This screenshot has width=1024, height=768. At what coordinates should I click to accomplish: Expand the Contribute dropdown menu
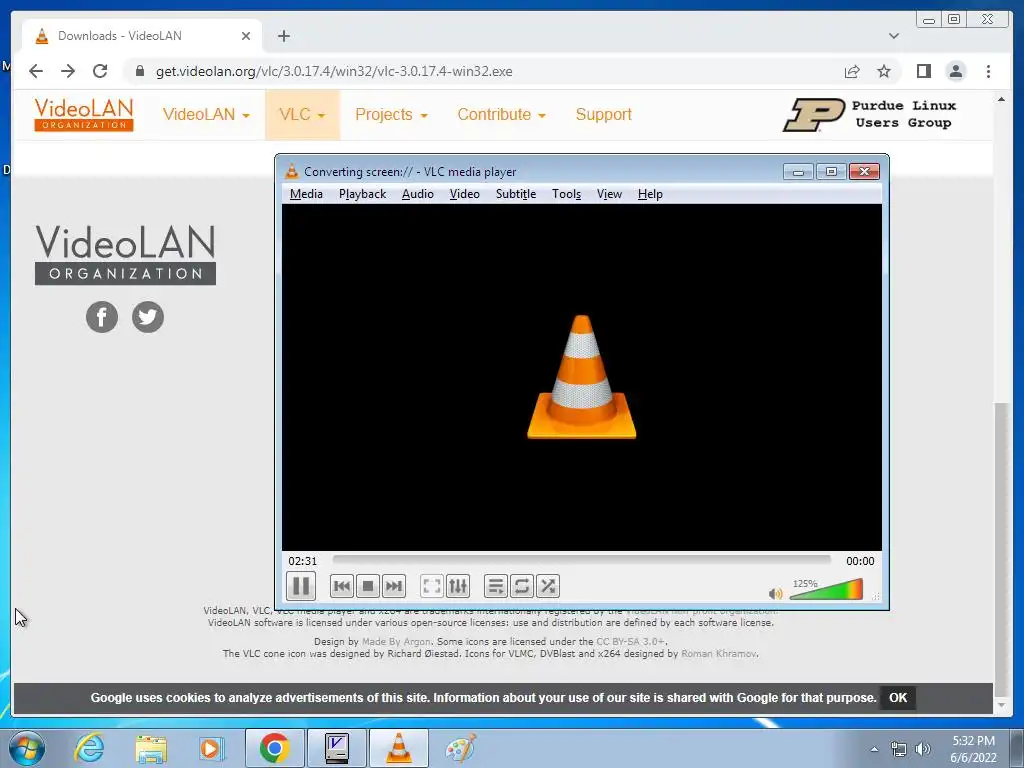pos(501,114)
